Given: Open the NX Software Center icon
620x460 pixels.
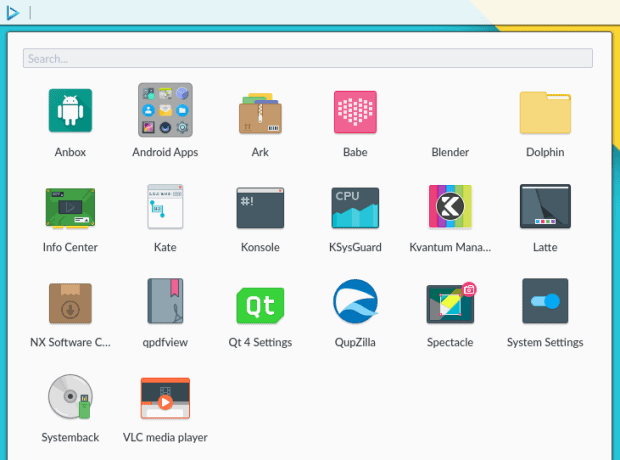Looking at the screenshot, I should point(70,303).
